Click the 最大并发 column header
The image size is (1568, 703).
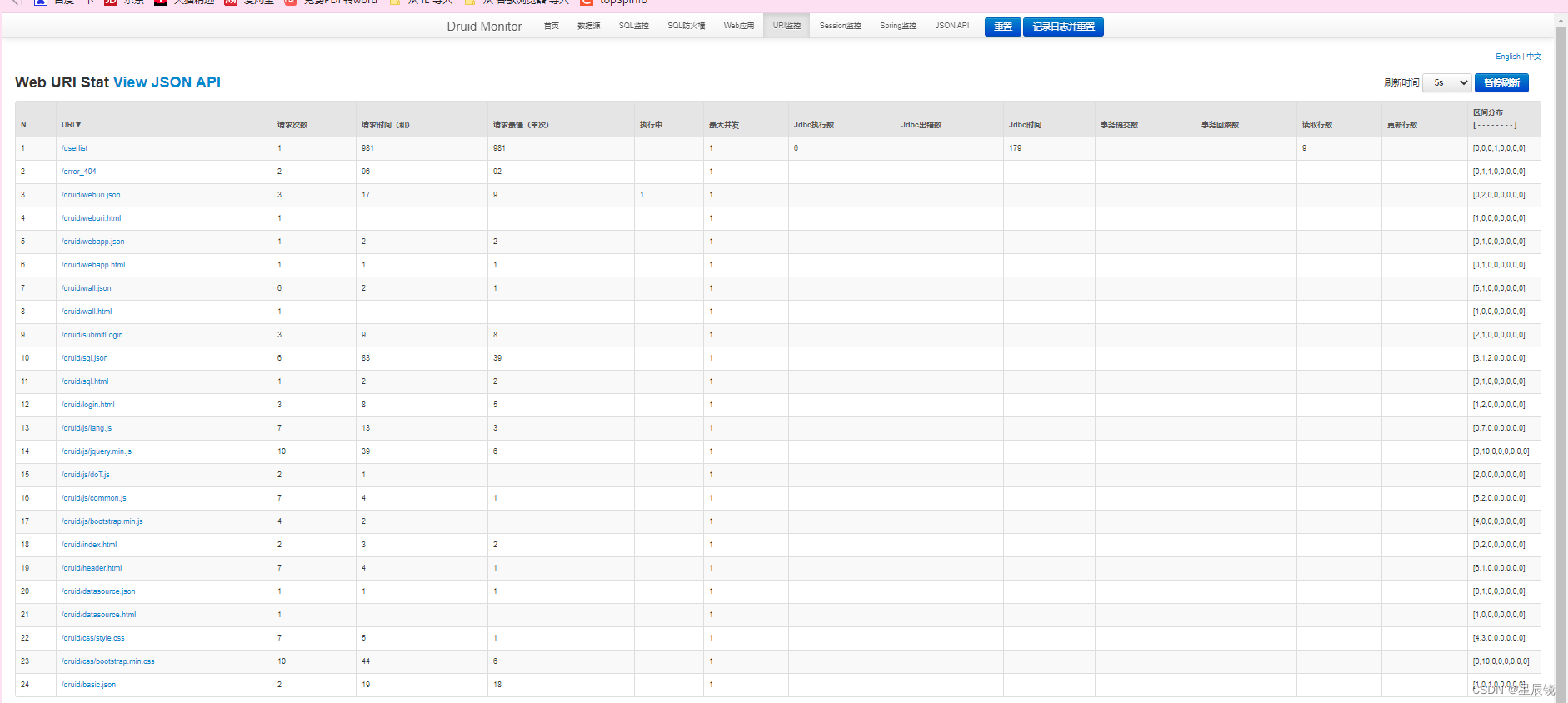tap(724, 125)
